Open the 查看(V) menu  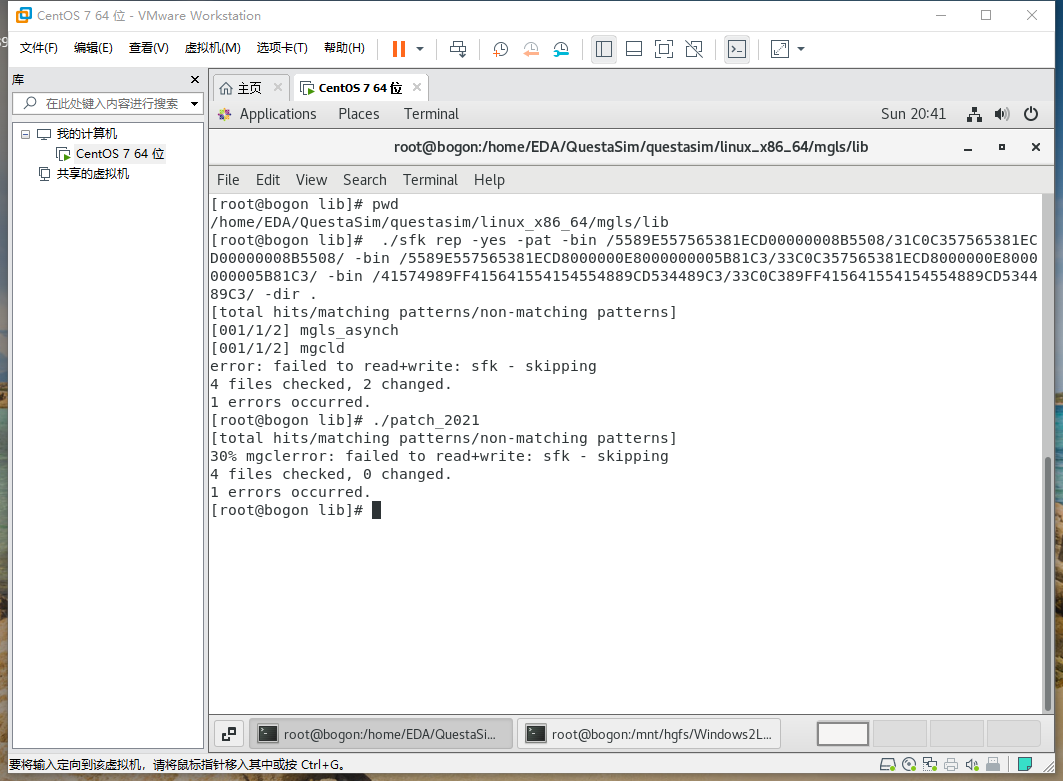click(x=148, y=47)
